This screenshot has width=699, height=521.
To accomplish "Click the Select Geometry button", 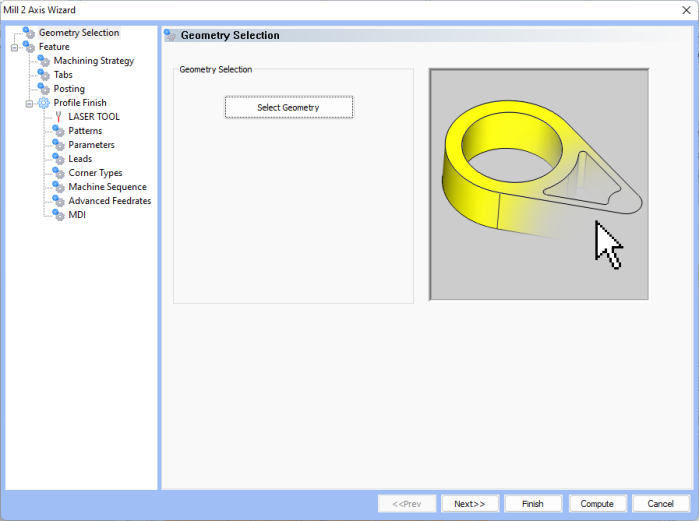I will (289, 107).
